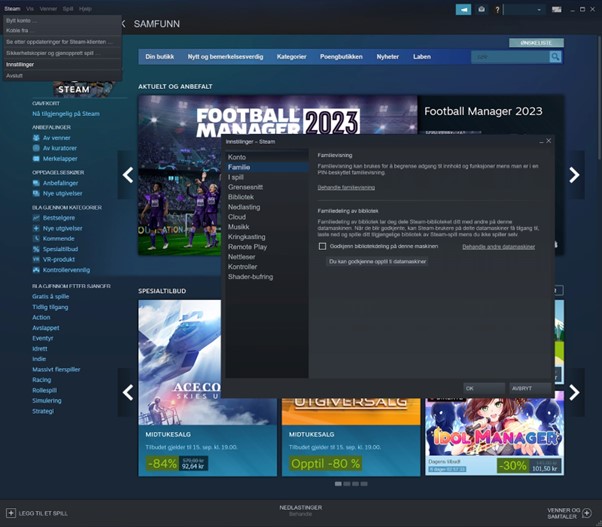Select Konto in settings list
This screenshot has height=527, width=602.
coord(266,157)
